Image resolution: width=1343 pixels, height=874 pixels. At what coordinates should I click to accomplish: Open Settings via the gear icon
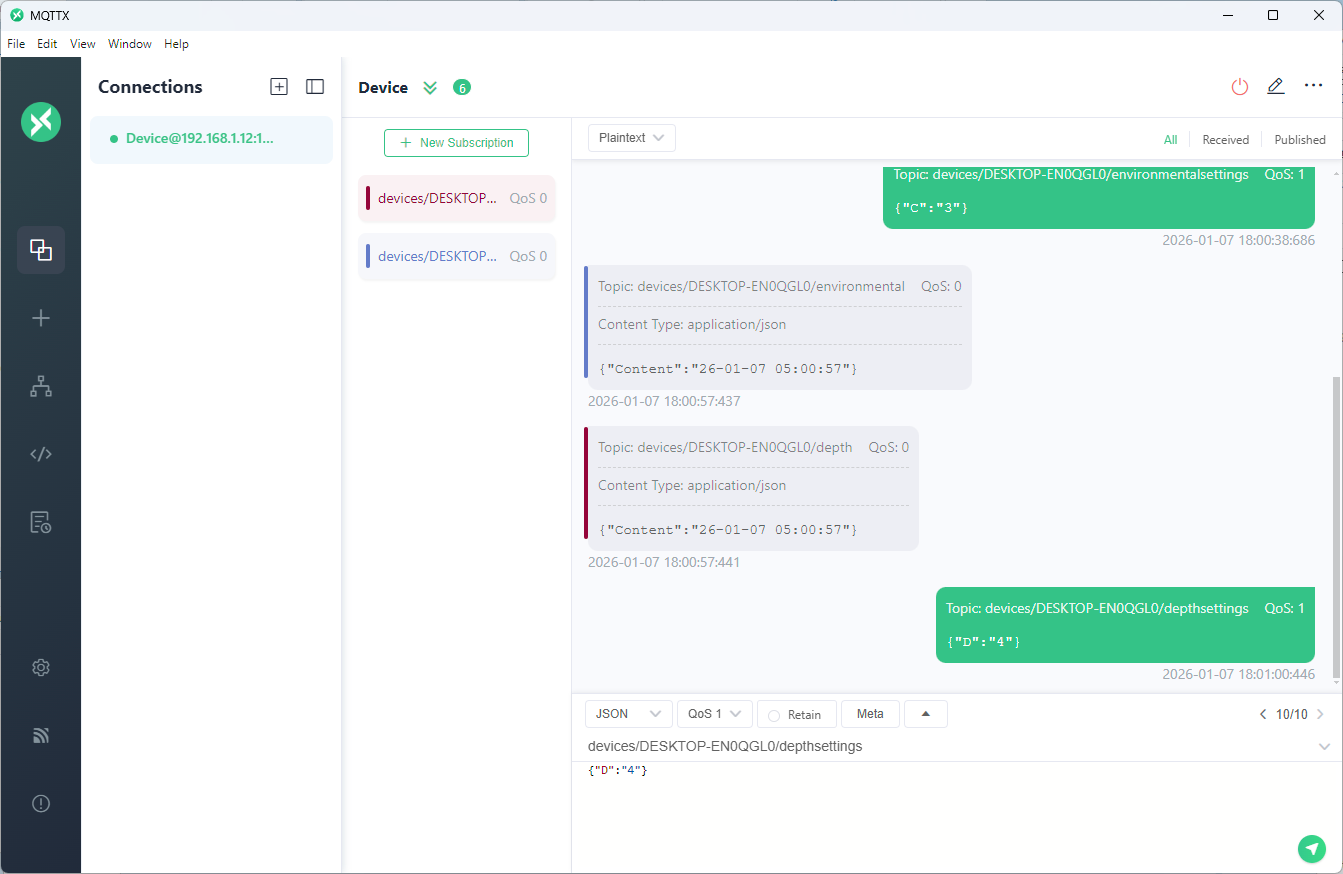41,668
